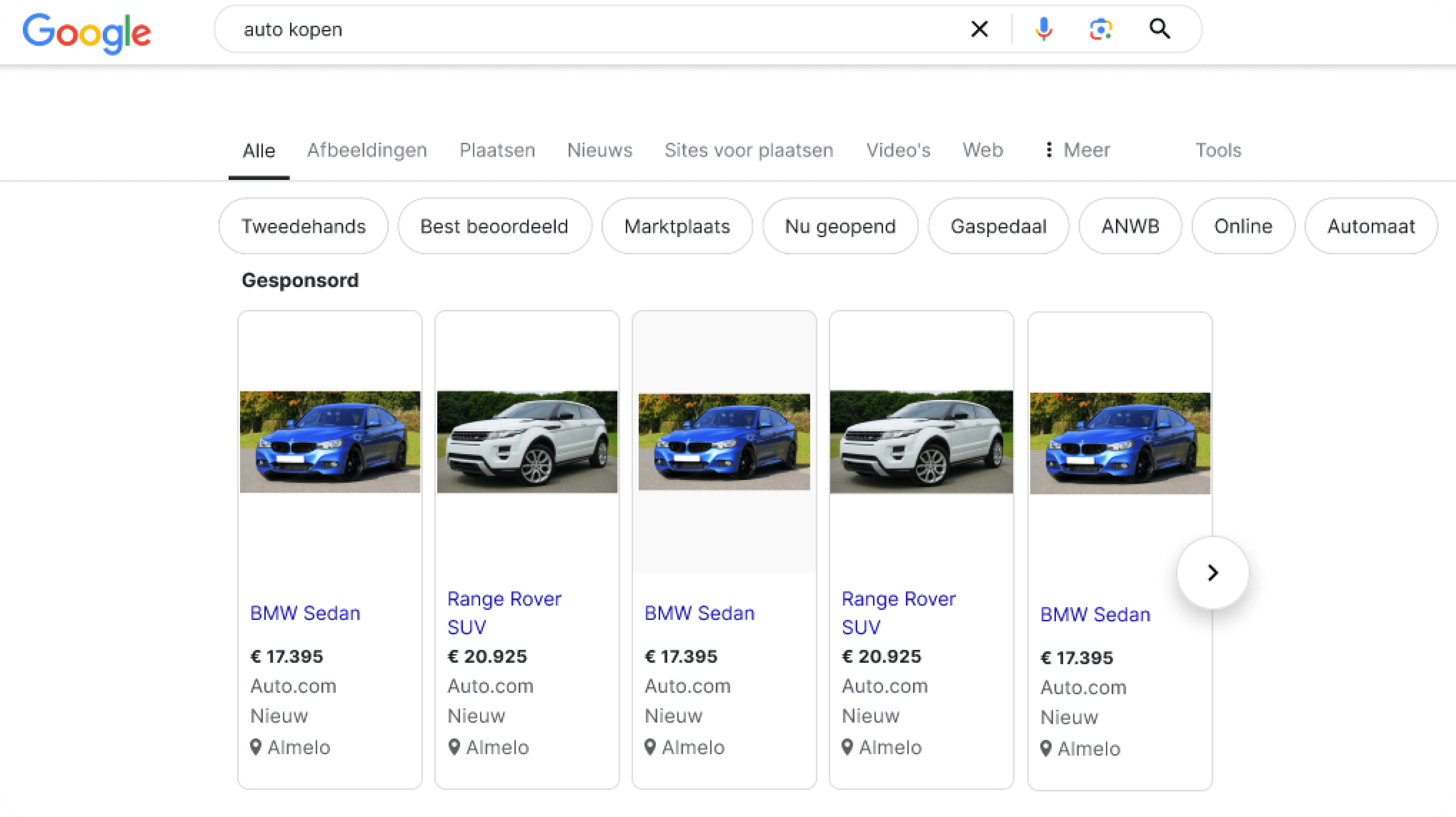
Task: Click the fourth card's € 20.925 price
Action: pos(882,657)
